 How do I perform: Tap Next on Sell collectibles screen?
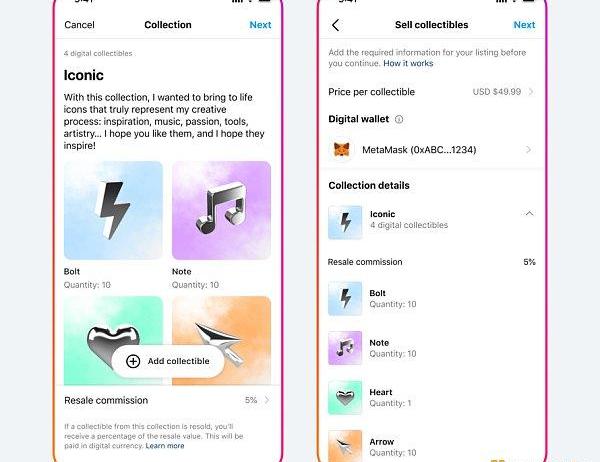[524, 25]
